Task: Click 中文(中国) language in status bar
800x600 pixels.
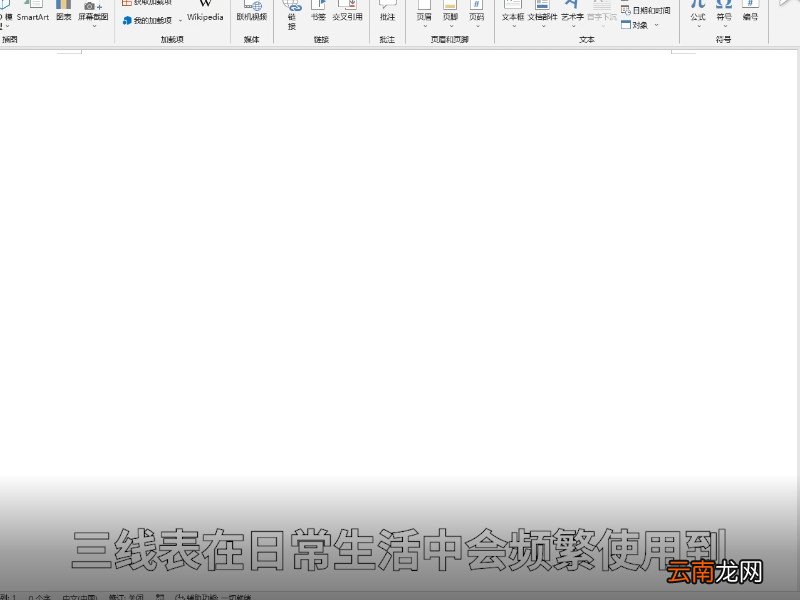Action: [80, 596]
